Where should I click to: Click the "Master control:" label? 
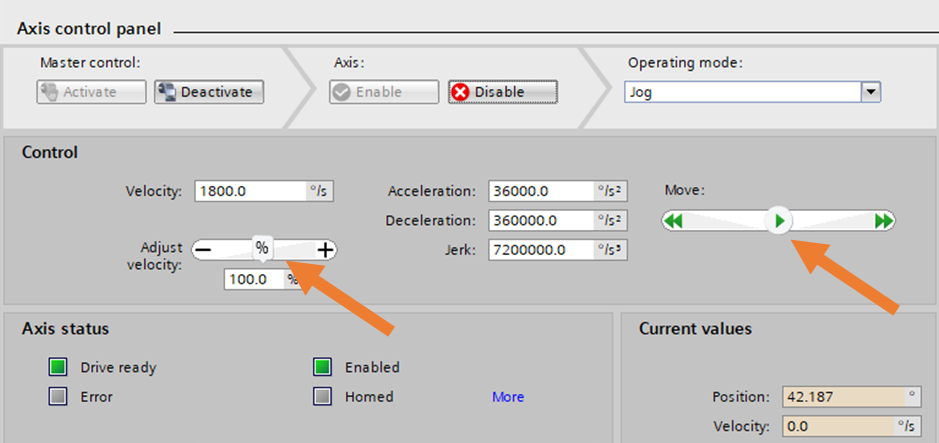[x=90, y=62]
